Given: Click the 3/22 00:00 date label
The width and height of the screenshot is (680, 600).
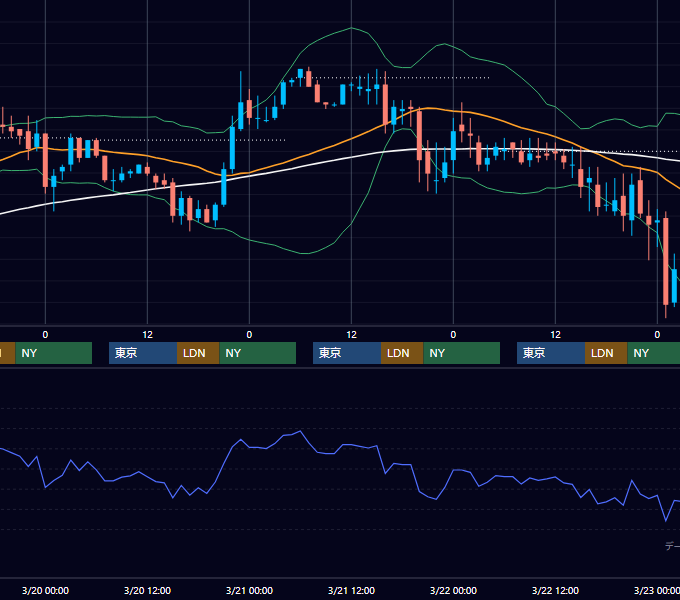Looking at the screenshot, I should coord(453,590).
